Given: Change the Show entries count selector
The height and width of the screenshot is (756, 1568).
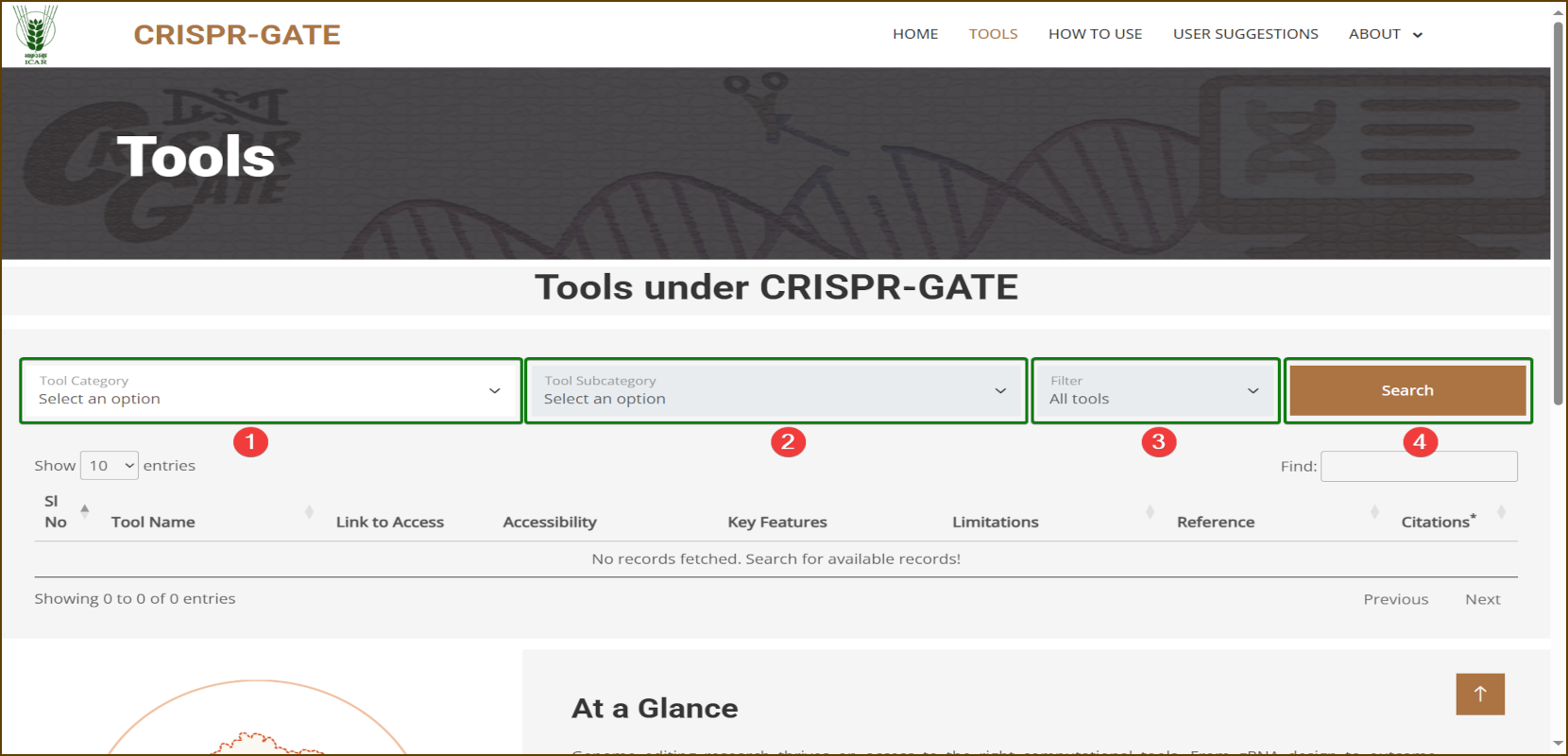Looking at the screenshot, I should (x=110, y=466).
